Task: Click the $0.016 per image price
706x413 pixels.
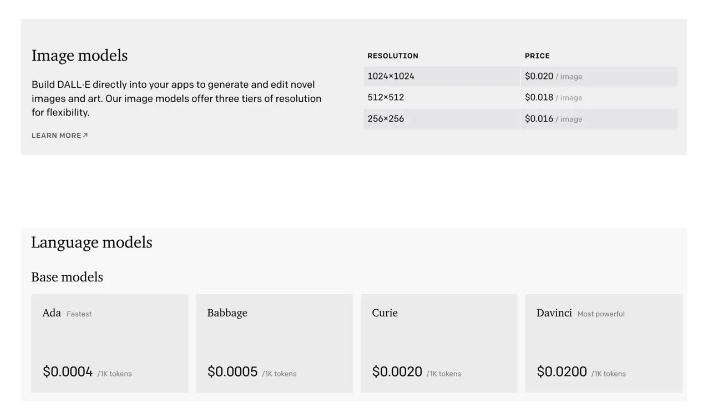Action: 553,119
